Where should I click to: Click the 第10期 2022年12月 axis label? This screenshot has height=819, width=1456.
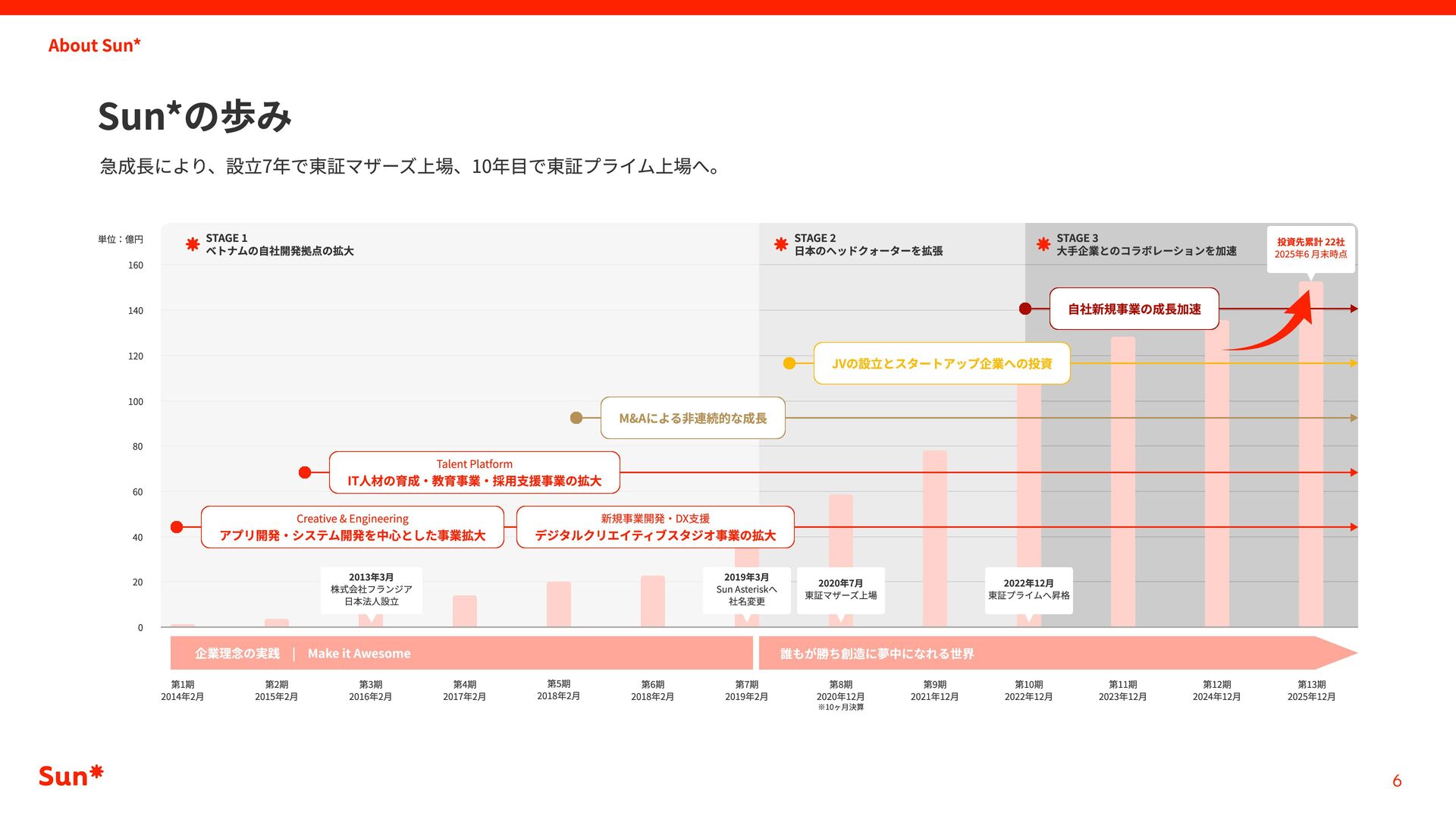1028,690
